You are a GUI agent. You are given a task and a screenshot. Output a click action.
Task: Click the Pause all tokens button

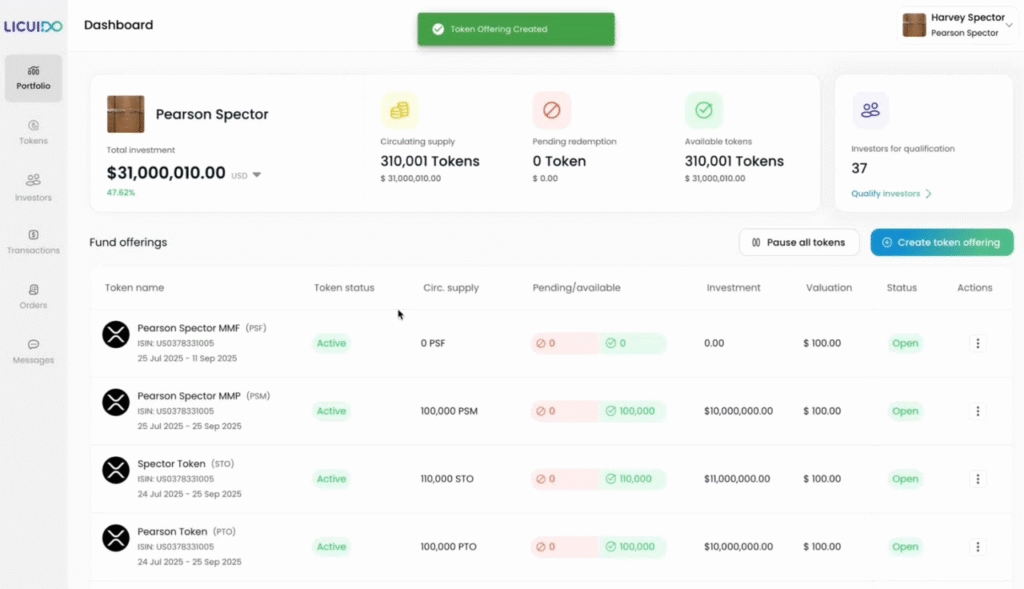(798, 242)
